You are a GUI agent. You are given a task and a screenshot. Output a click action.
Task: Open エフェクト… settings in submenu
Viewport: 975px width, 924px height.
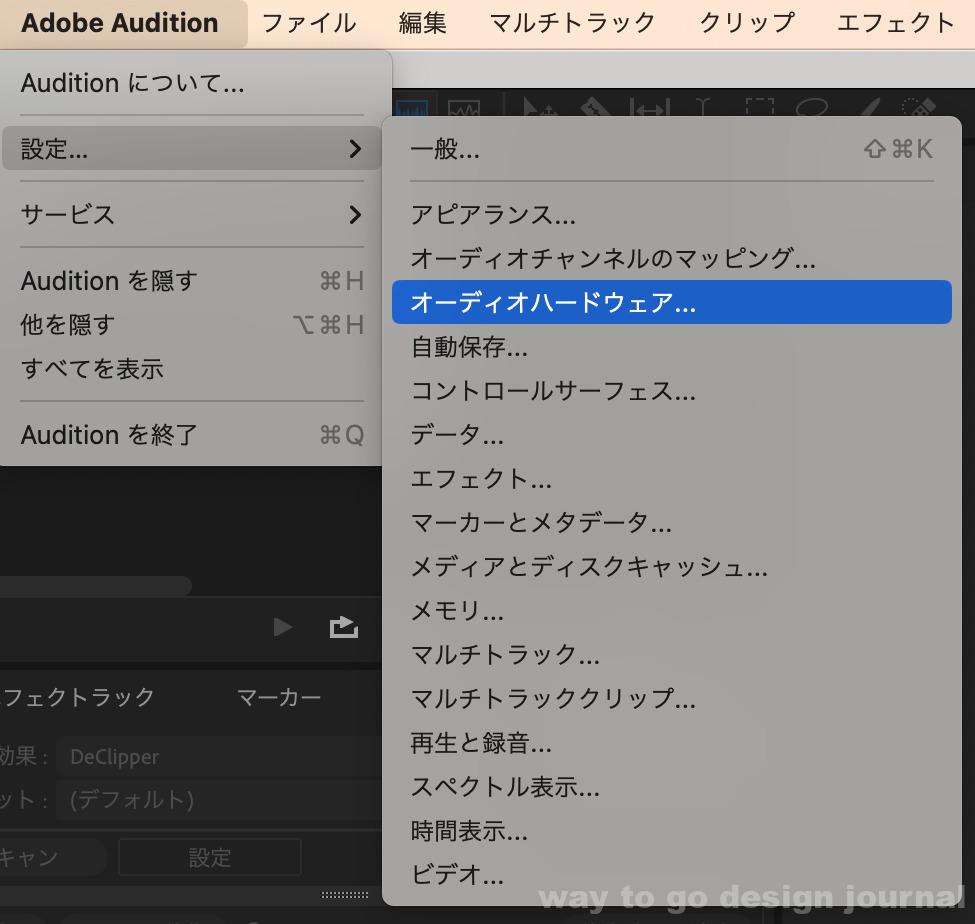pyautogui.click(x=672, y=478)
